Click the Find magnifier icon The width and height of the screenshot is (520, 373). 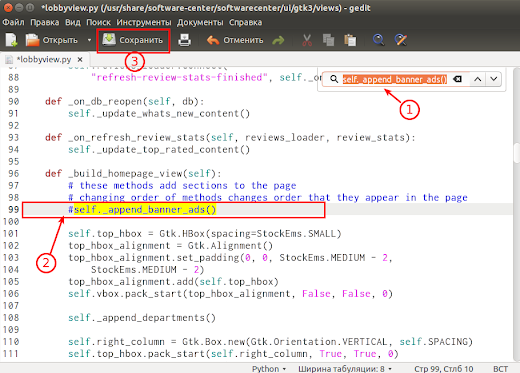click(x=378, y=40)
